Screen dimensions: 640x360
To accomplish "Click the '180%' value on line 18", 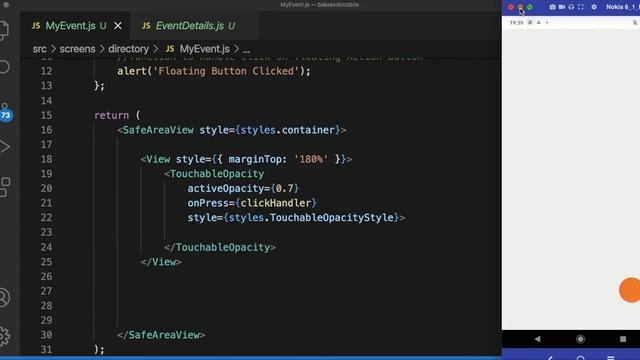I will 311,159.
